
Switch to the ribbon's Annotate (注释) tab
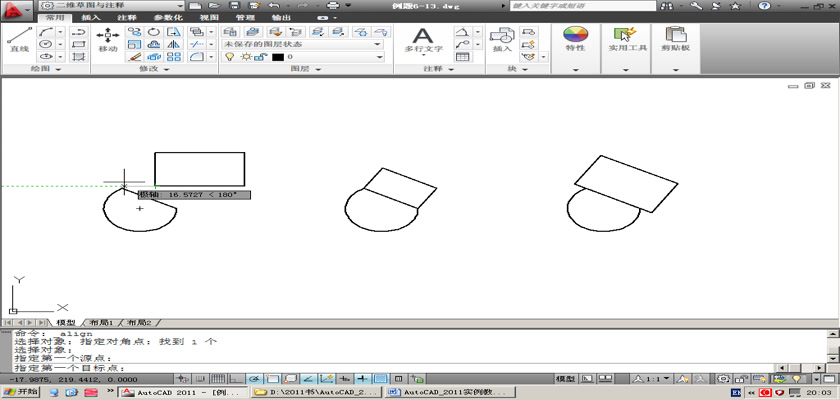click(x=126, y=18)
